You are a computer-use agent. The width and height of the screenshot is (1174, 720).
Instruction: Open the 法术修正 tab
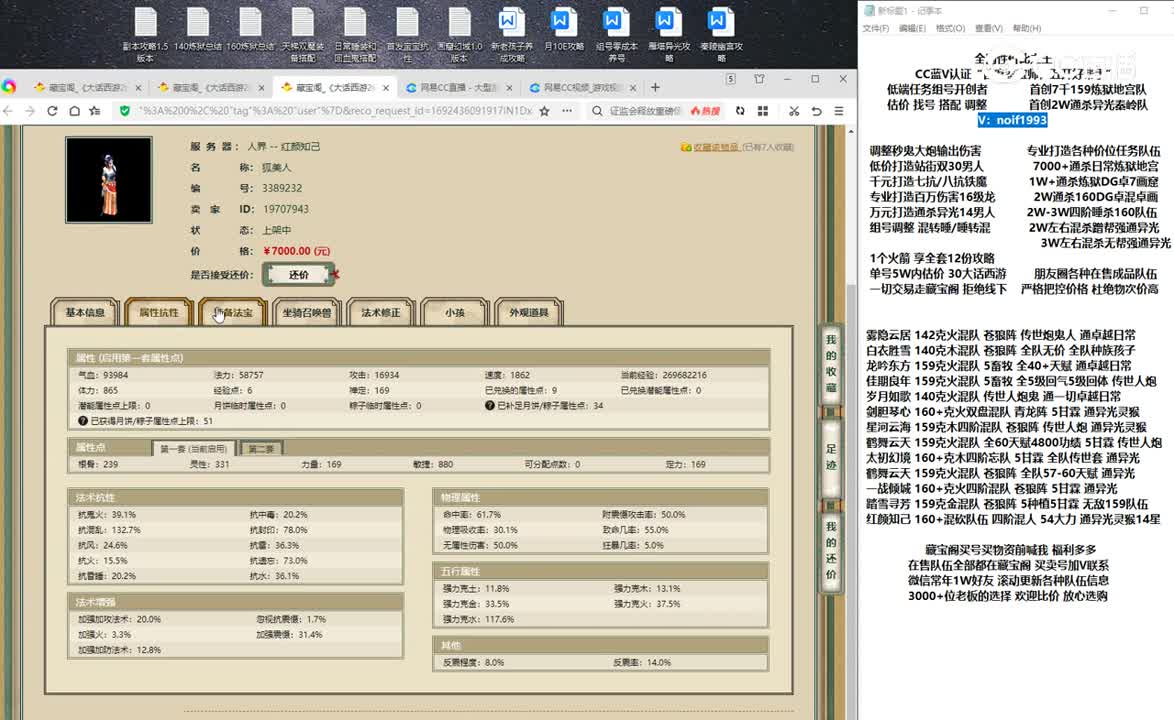(380, 312)
